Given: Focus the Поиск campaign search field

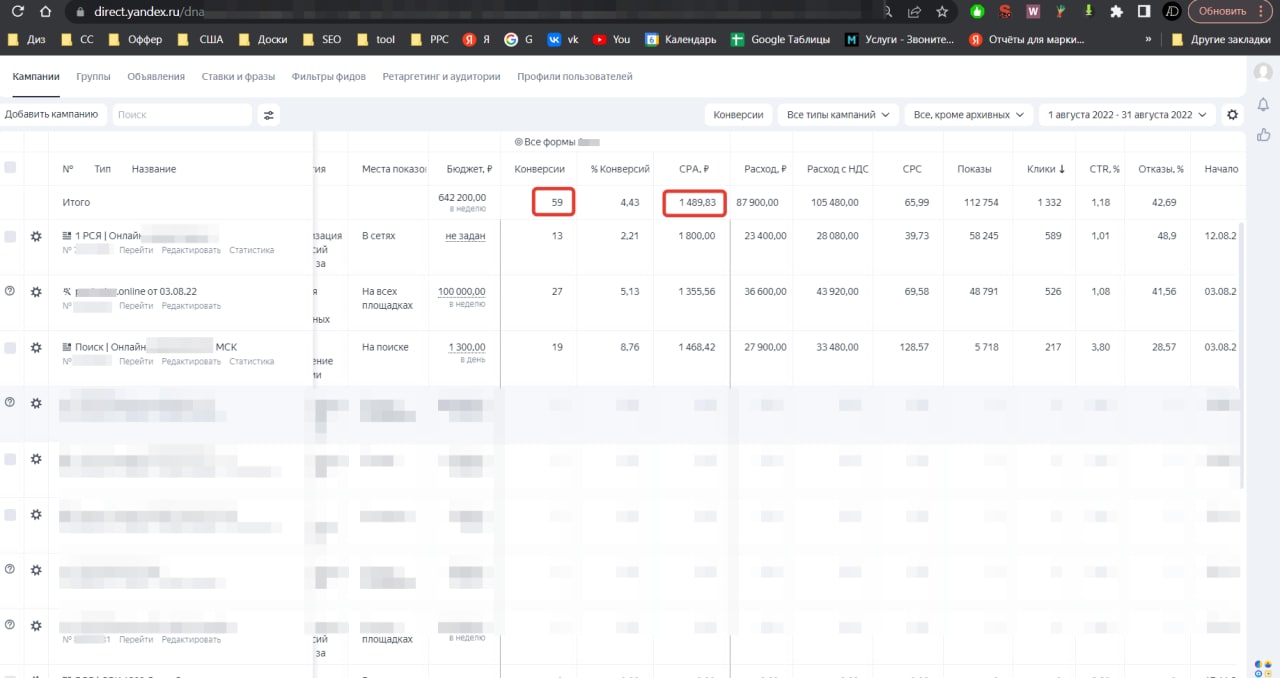Looking at the screenshot, I should (x=182, y=115).
